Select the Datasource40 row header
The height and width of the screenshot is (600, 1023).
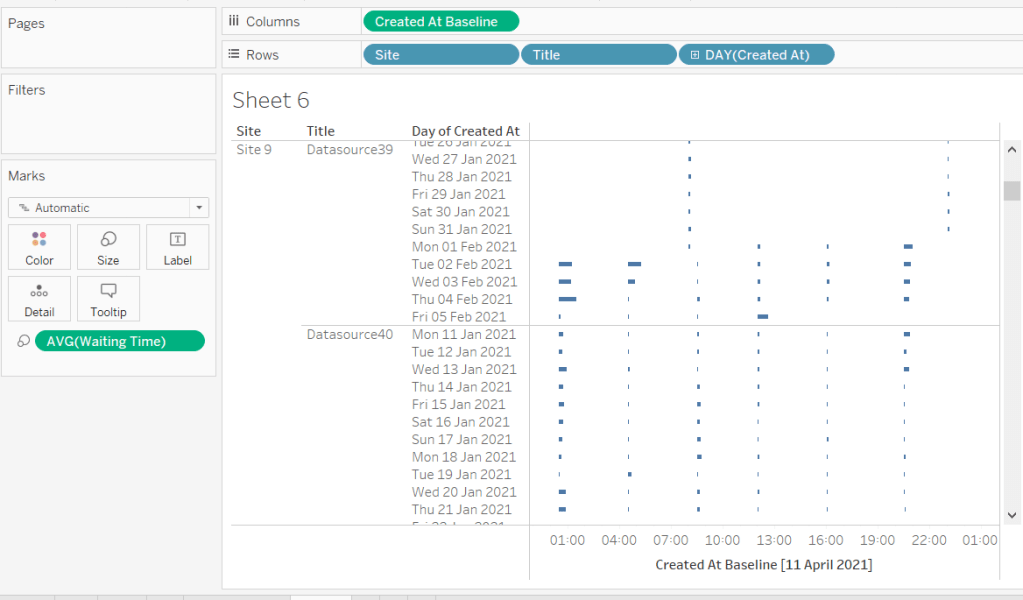point(349,334)
